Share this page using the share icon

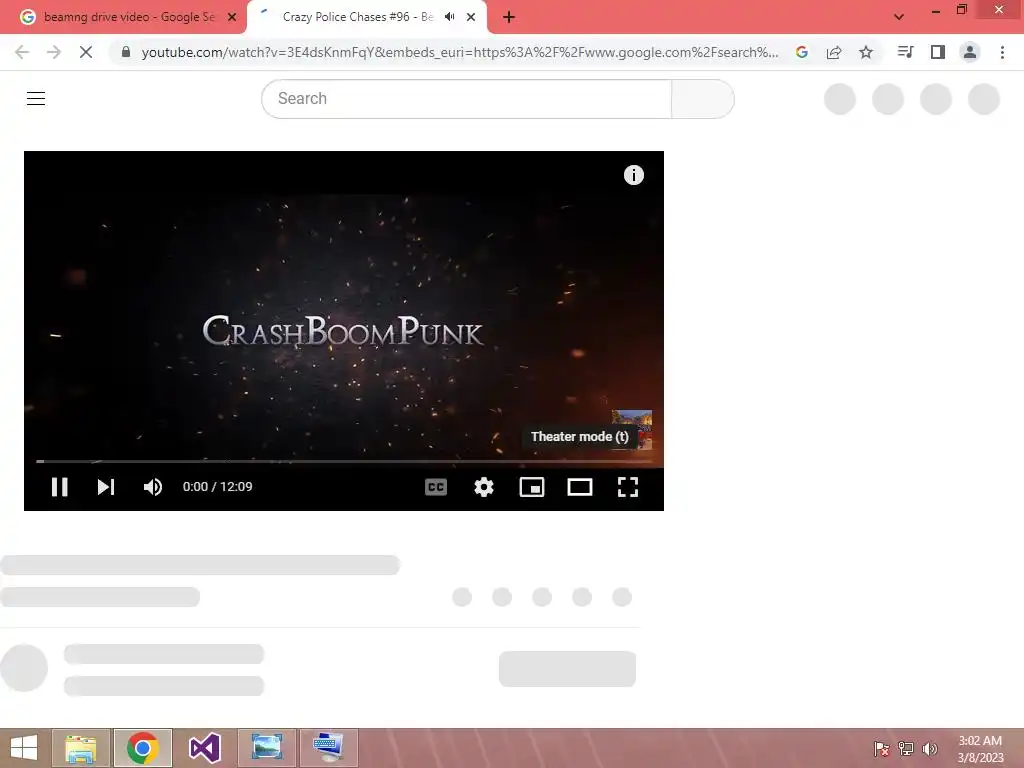pos(834,52)
